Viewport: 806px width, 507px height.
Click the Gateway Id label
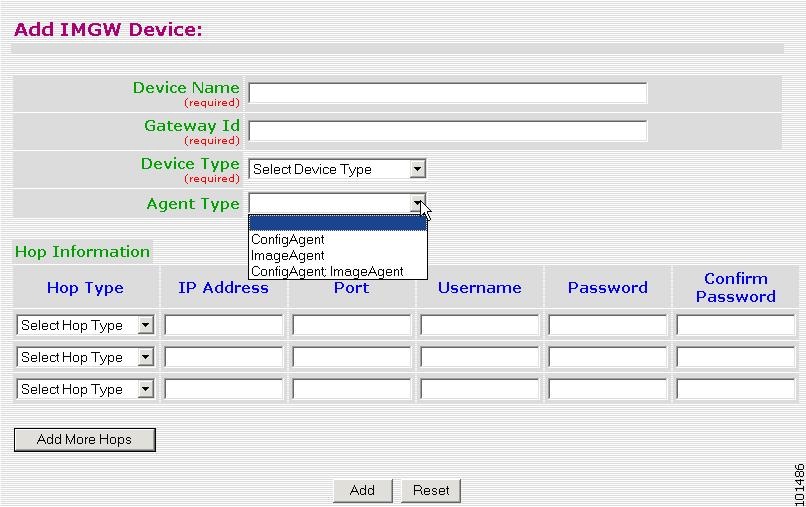coord(192,125)
